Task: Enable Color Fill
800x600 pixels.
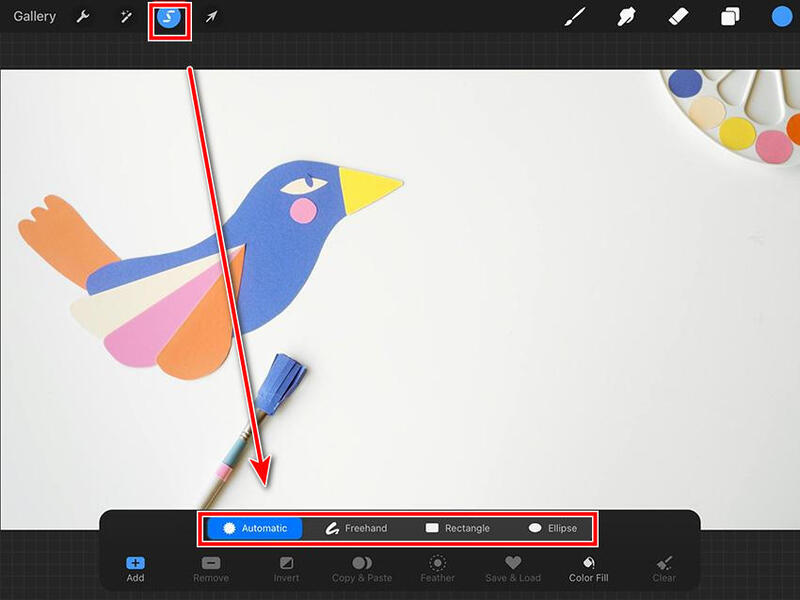Action: pyautogui.click(x=588, y=569)
